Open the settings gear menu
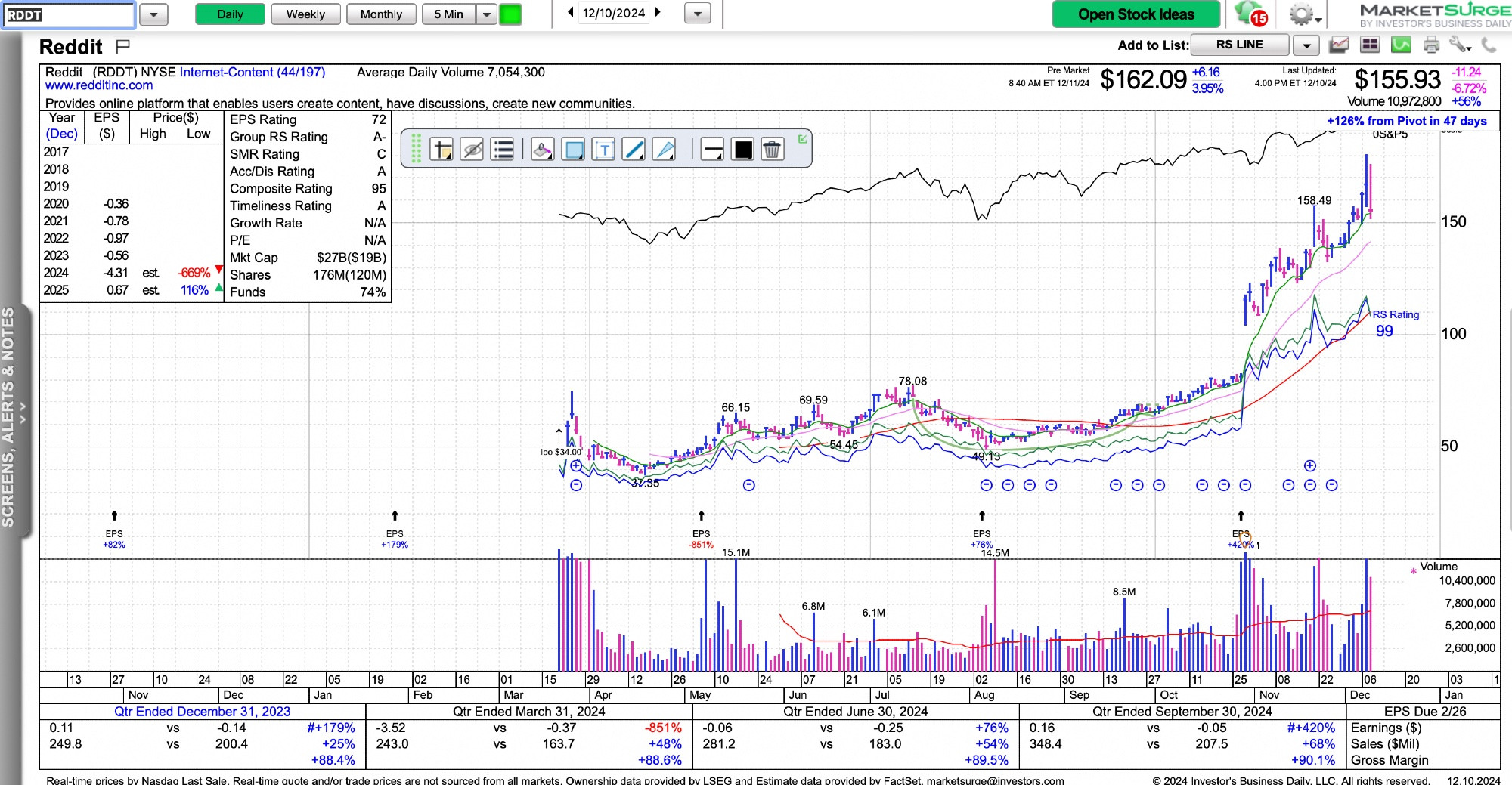This screenshot has width=1512, height=785. 1303,14
